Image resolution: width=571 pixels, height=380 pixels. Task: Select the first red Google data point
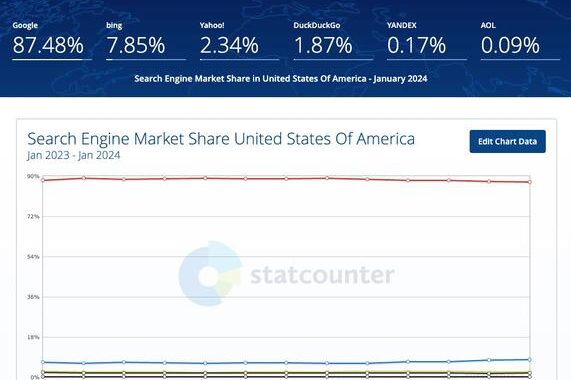pyautogui.click(x=43, y=180)
